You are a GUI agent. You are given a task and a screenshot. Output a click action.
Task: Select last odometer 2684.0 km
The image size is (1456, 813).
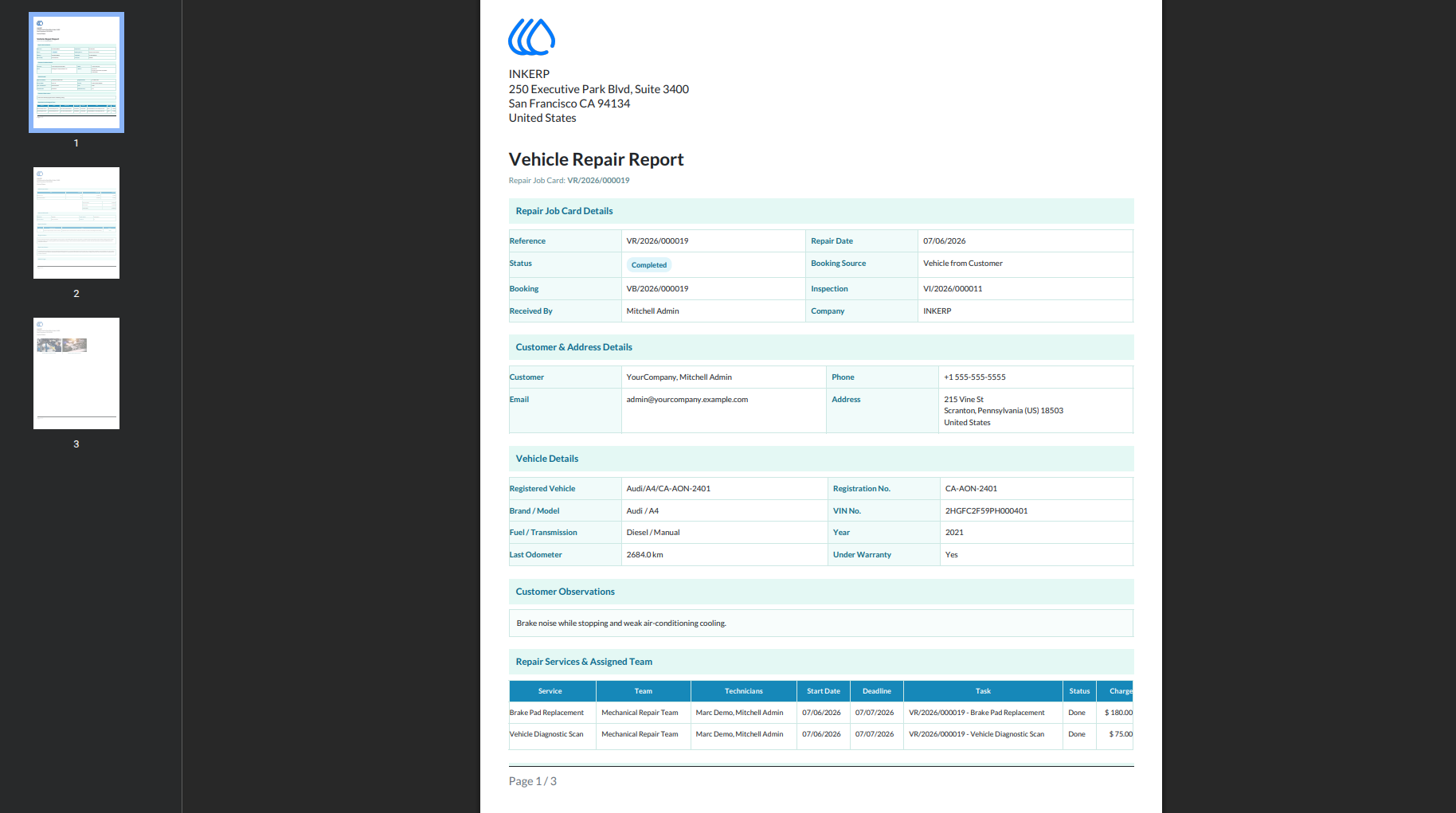pyautogui.click(x=644, y=555)
